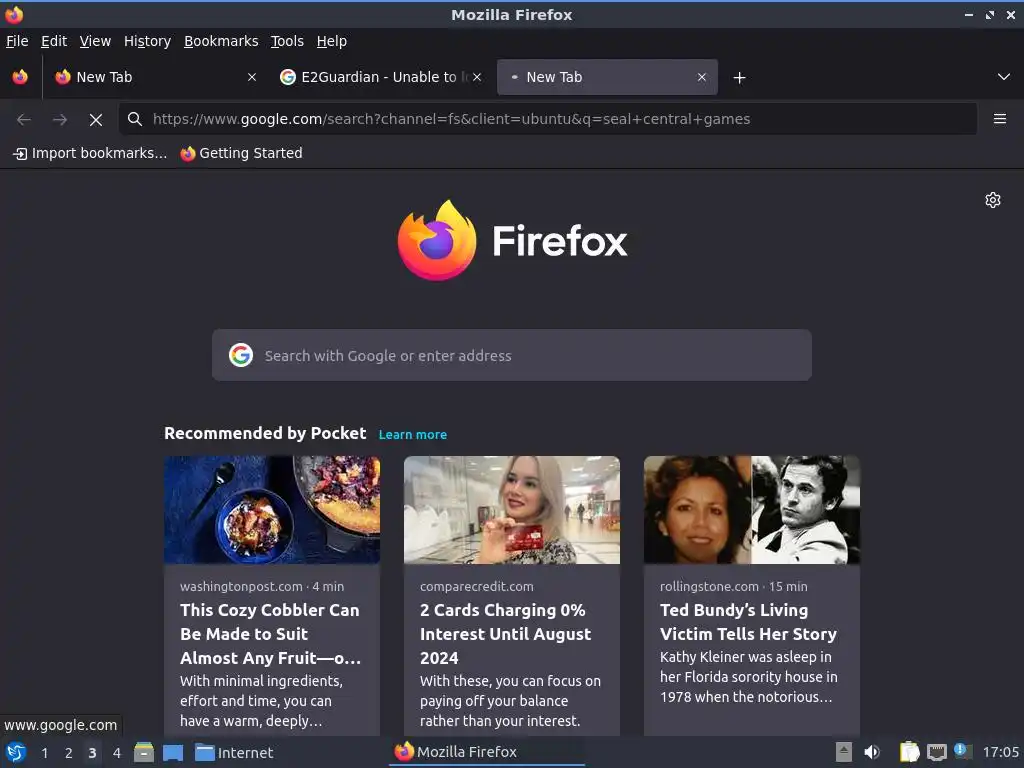Image resolution: width=1024 pixels, height=768 pixels.
Task: Open credit card article thumbnail
Action: tap(511, 510)
